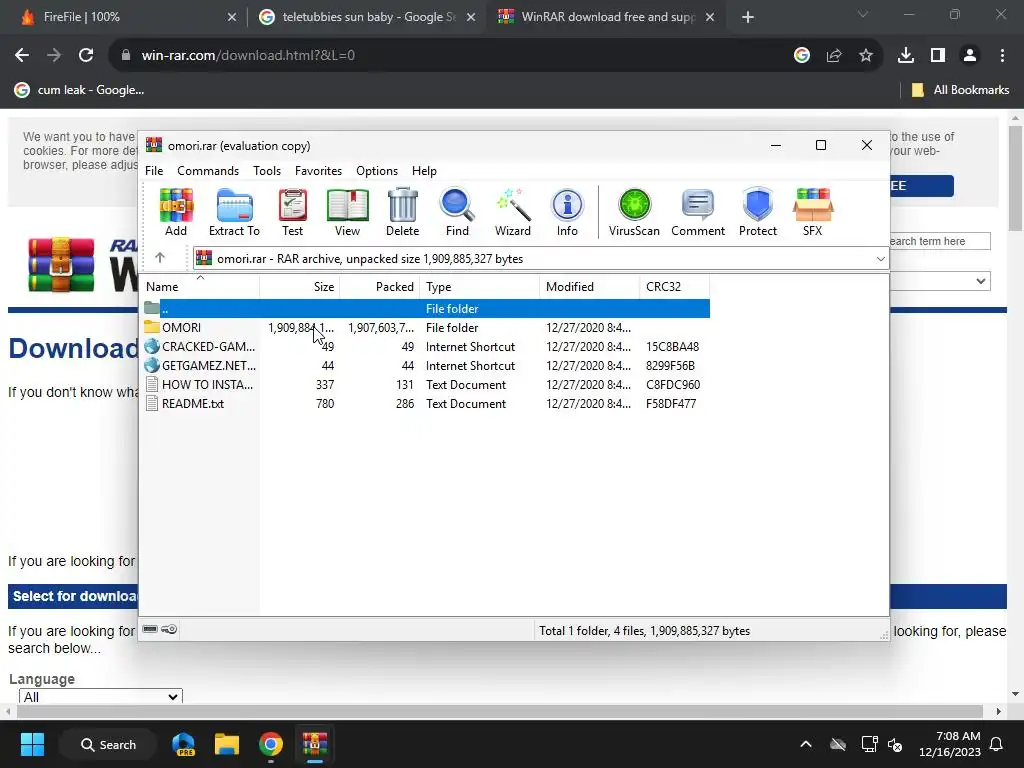Click Chrome's back navigation arrow

coord(22,56)
